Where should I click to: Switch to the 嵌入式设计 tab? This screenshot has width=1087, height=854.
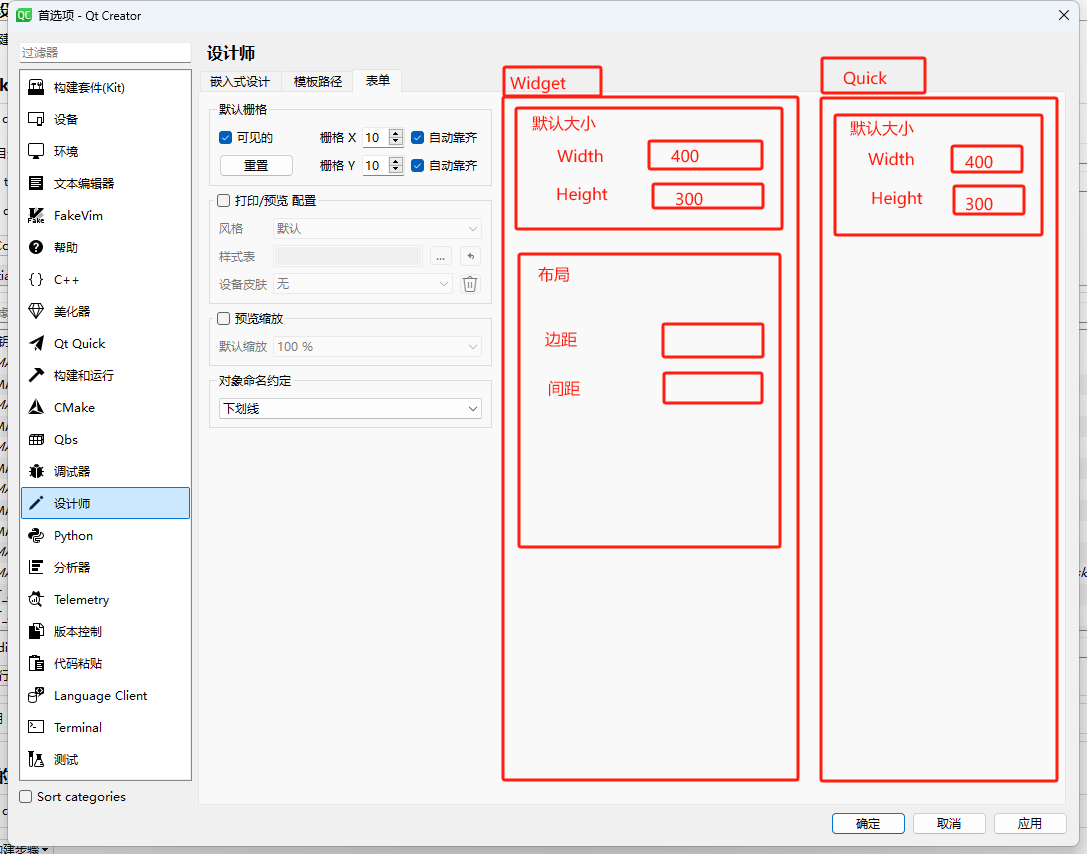pyautogui.click(x=240, y=81)
